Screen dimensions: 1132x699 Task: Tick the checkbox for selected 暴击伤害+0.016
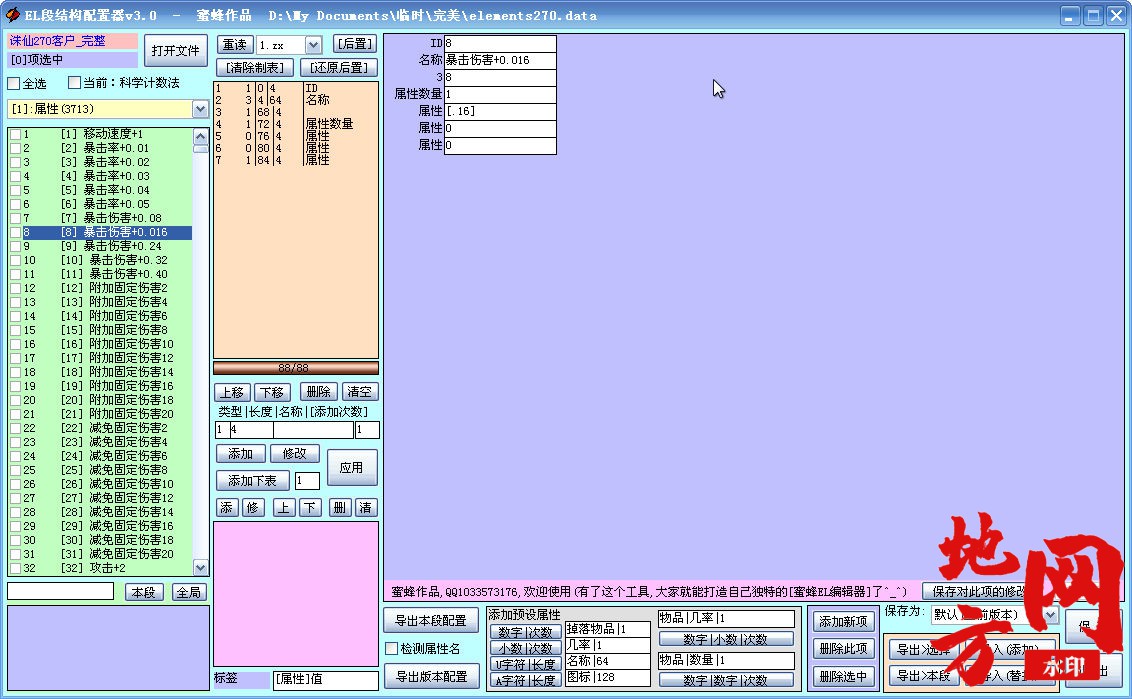coord(15,233)
